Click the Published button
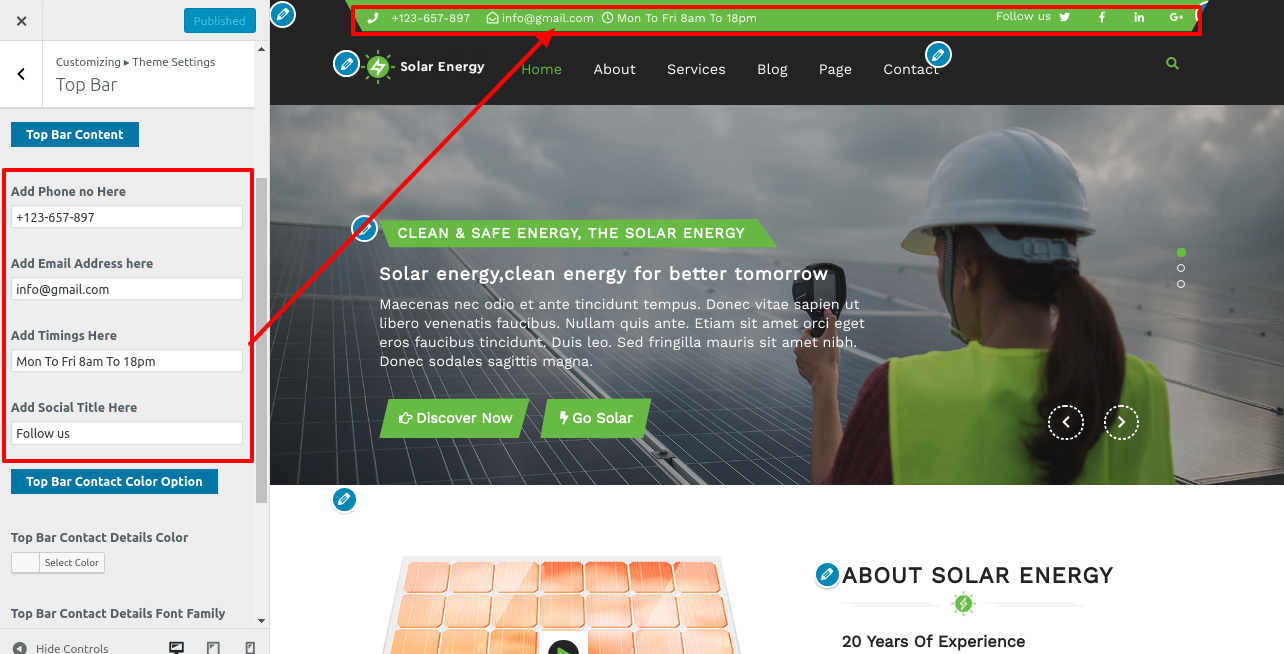This screenshot has height=654, width=1284. coord(220,21)
